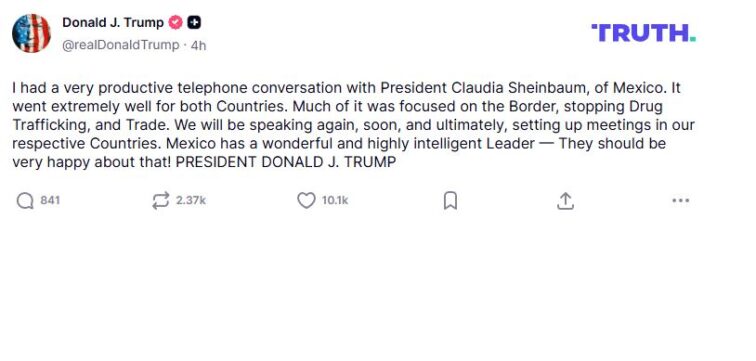This screenshot has height=361, width=756.
Task: Click the 2.37k ReTruth count
Action: click(191, 201)
